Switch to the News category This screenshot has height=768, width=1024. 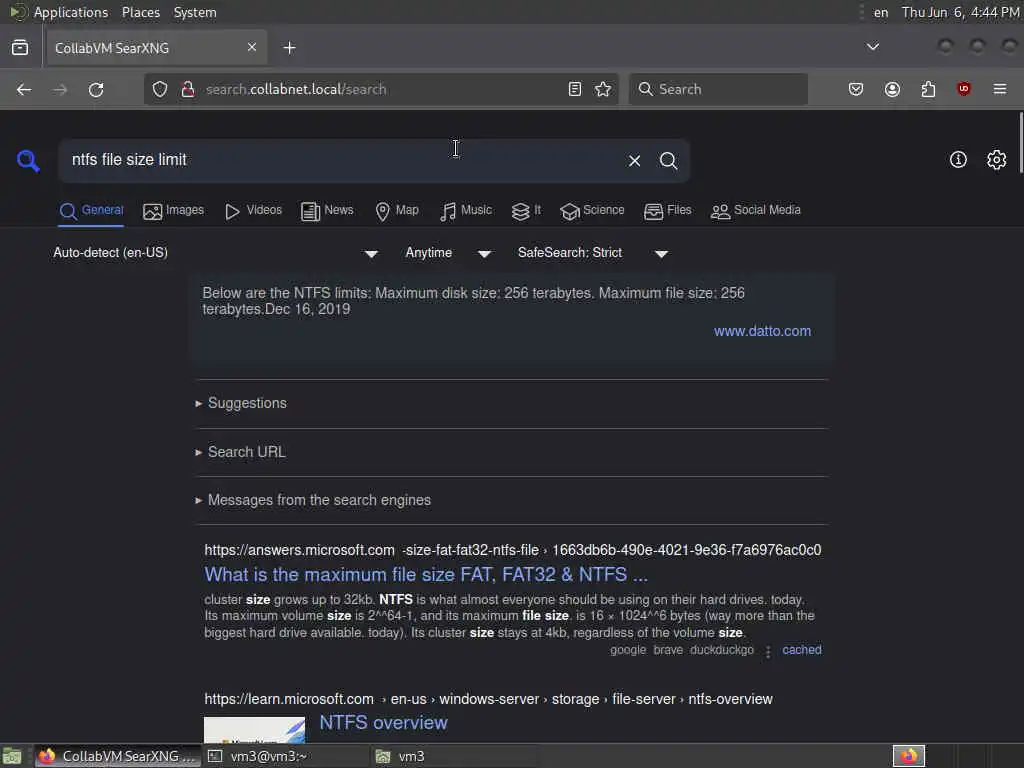(x=327, y=210)
